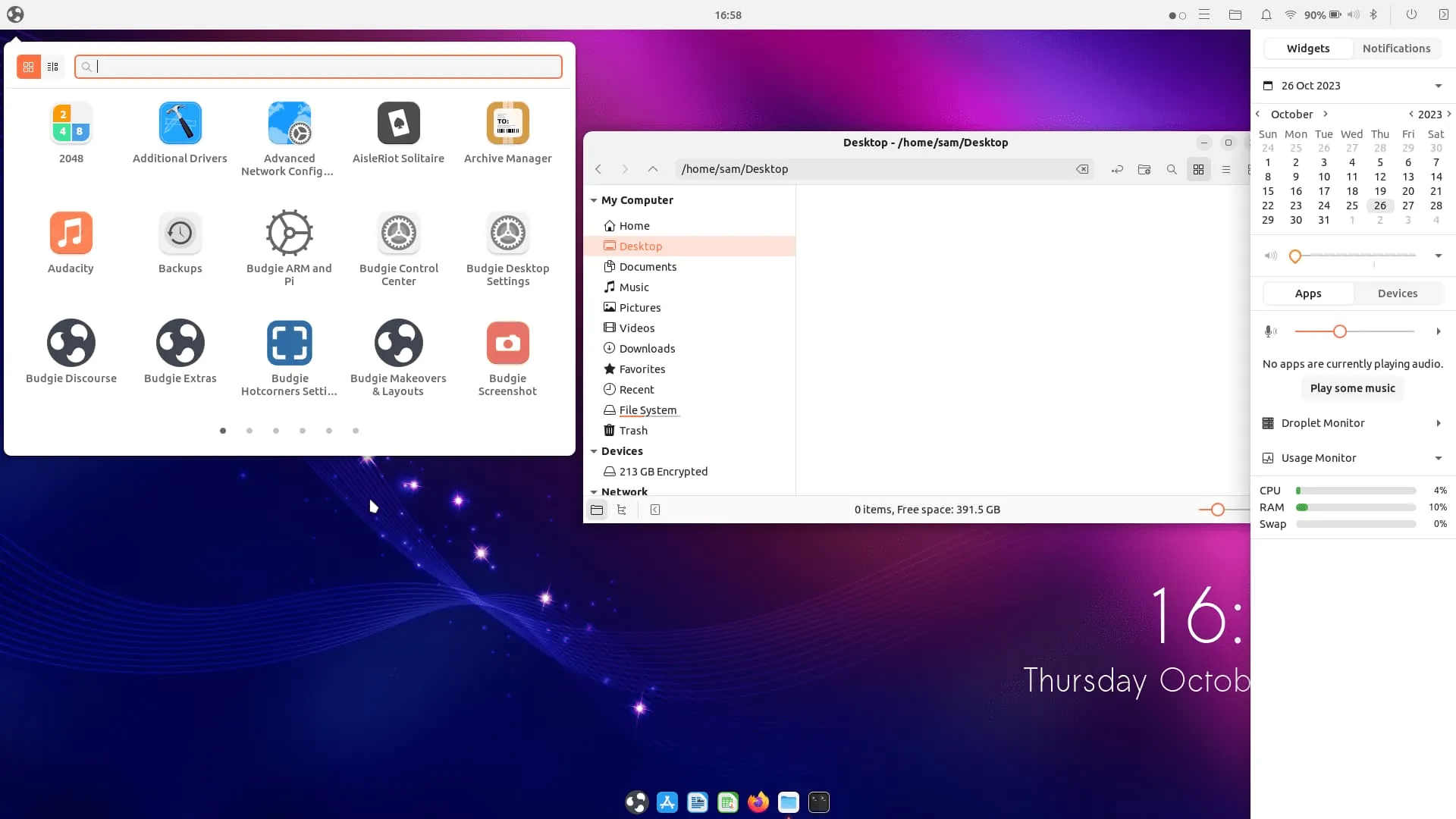Open Downloads in file manager sidebar
1456x819 pixels.
pyautogui.click(x=647, y=349)
